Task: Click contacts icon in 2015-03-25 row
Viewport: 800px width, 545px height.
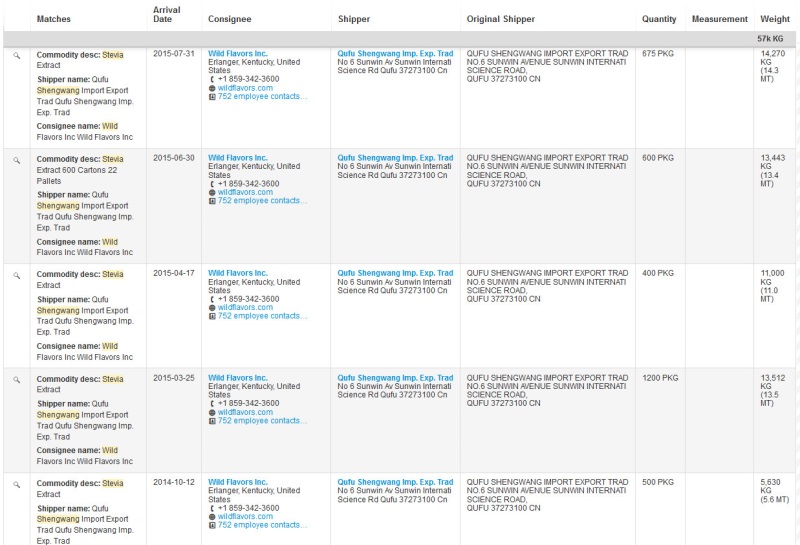Action: 212,421
